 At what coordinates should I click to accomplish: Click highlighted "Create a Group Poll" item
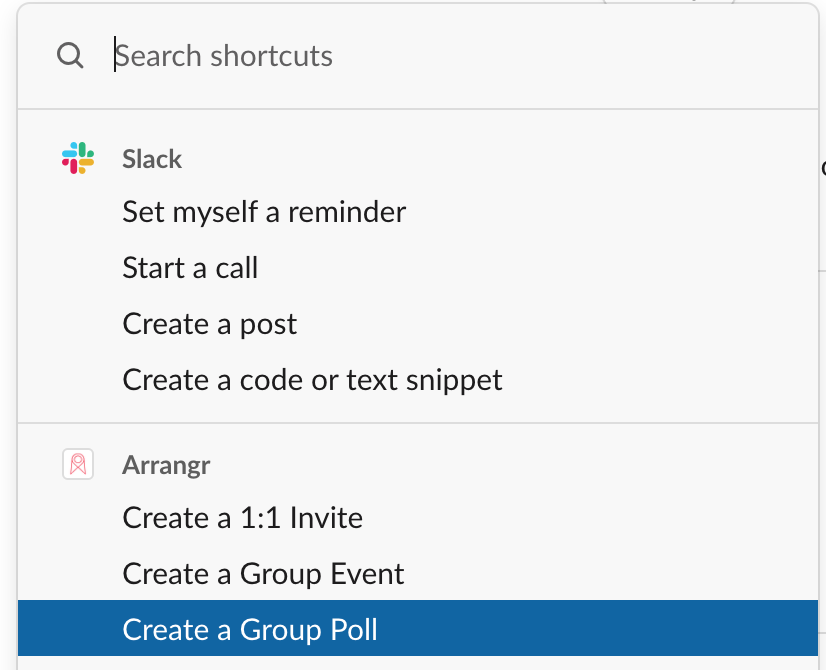[250, 630]
